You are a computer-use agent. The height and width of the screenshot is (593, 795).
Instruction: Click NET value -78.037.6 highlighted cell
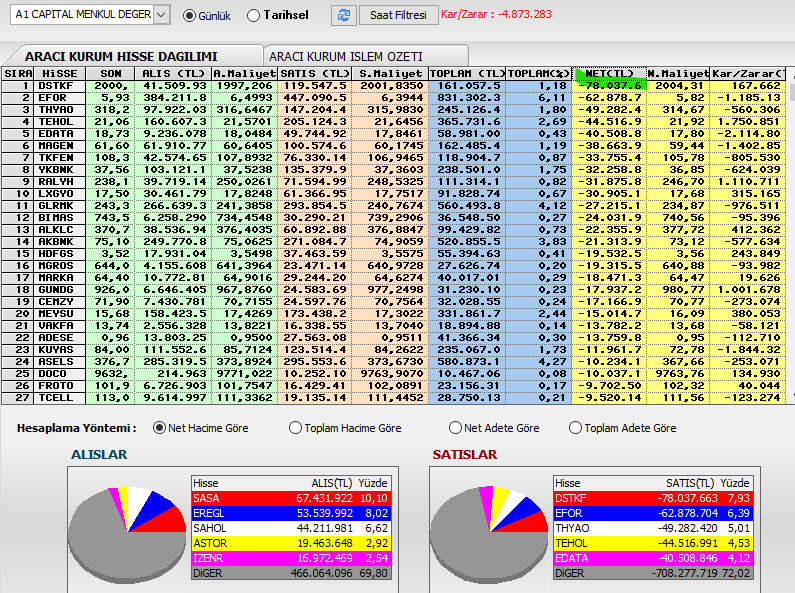tap(609, 86)
